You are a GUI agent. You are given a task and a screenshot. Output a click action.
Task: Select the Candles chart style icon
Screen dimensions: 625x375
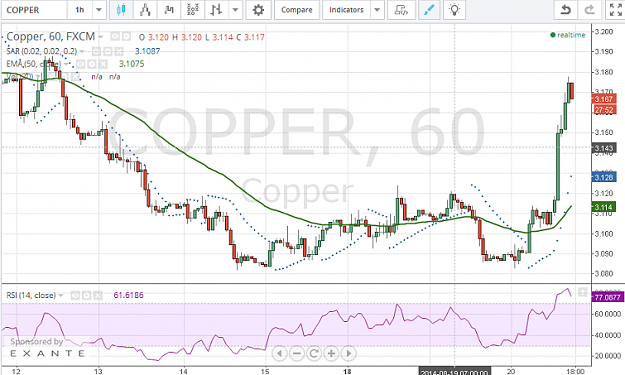(121, 10)
